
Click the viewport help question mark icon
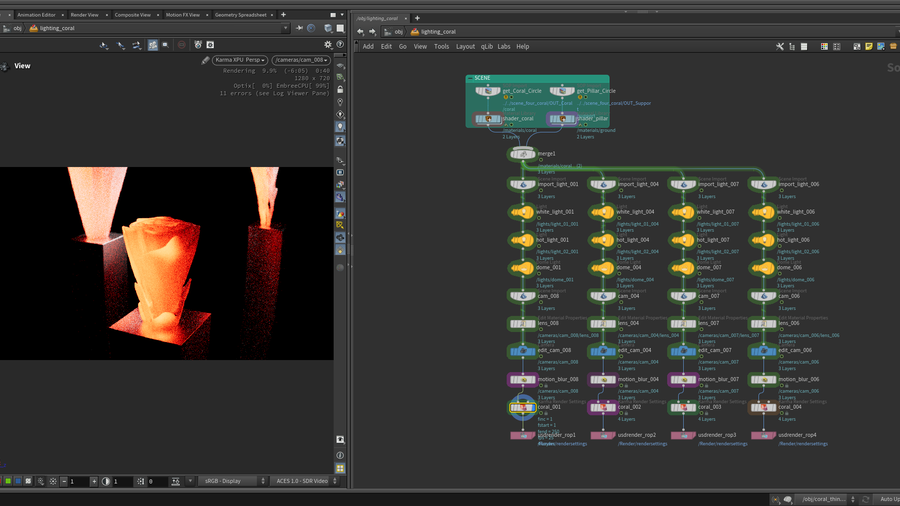pos(340,45)
